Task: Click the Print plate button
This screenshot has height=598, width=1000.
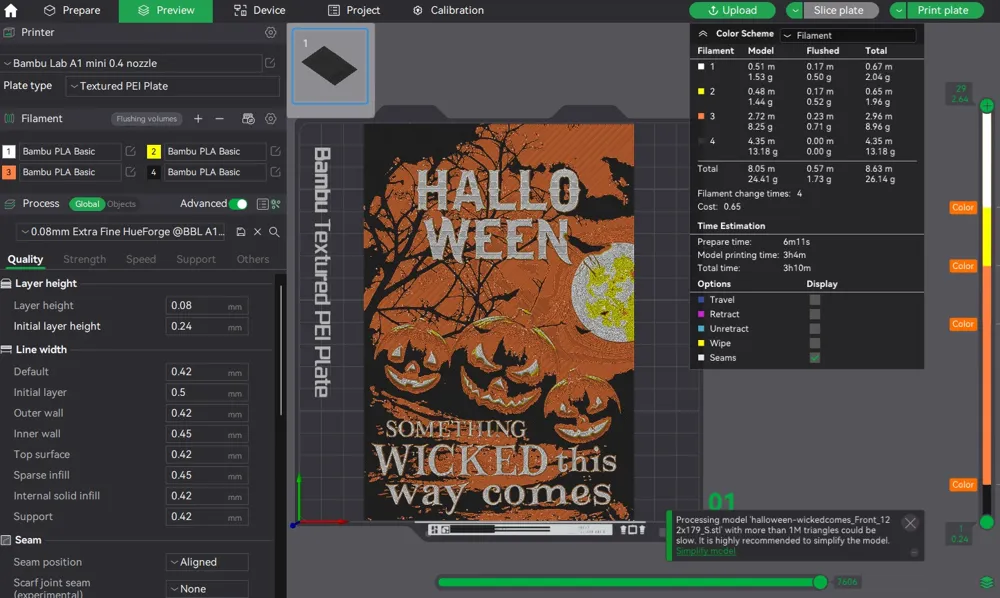Action: tap(943, 10)
